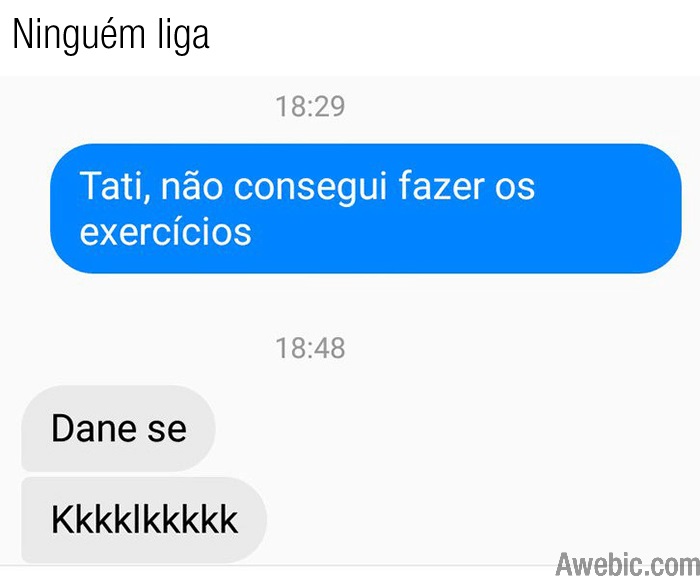
Task: Click the "Ninguém liga" title text
Action: click(111, 34)
